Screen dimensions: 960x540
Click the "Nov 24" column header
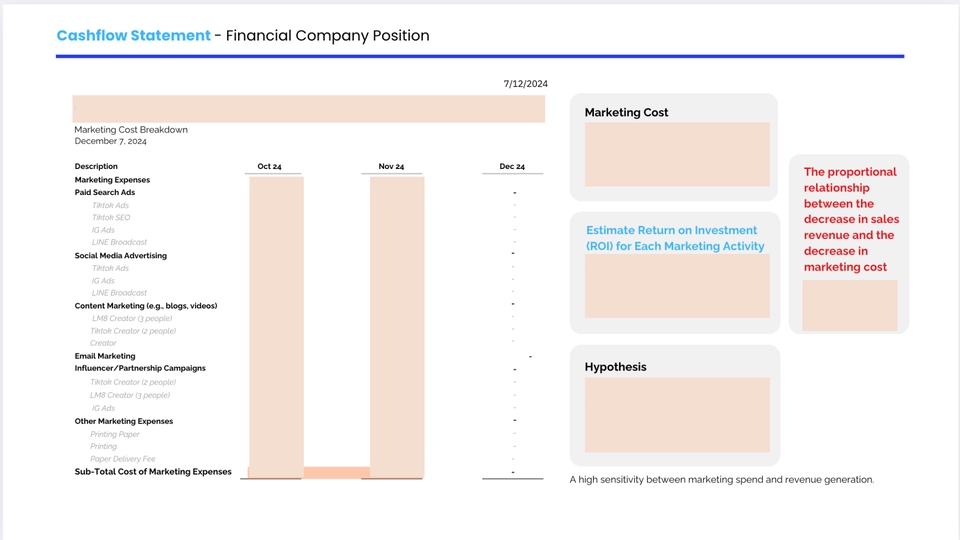point(391,166)
